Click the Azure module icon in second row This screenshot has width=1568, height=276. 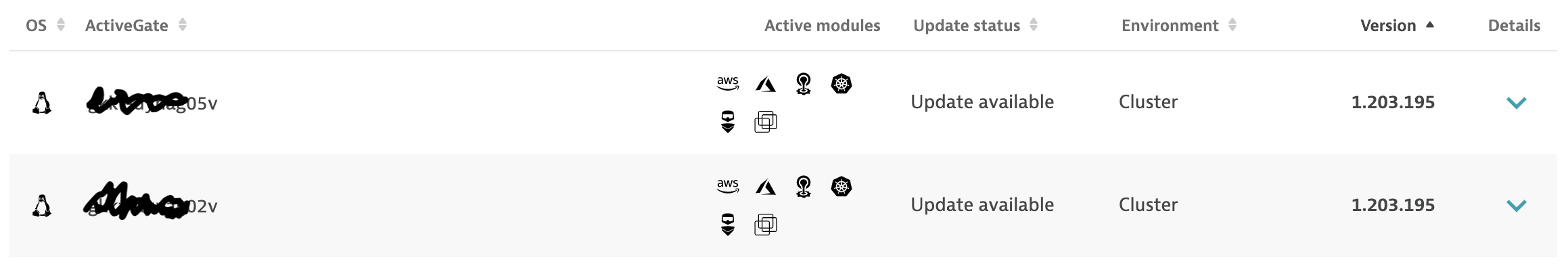[765, 187]
